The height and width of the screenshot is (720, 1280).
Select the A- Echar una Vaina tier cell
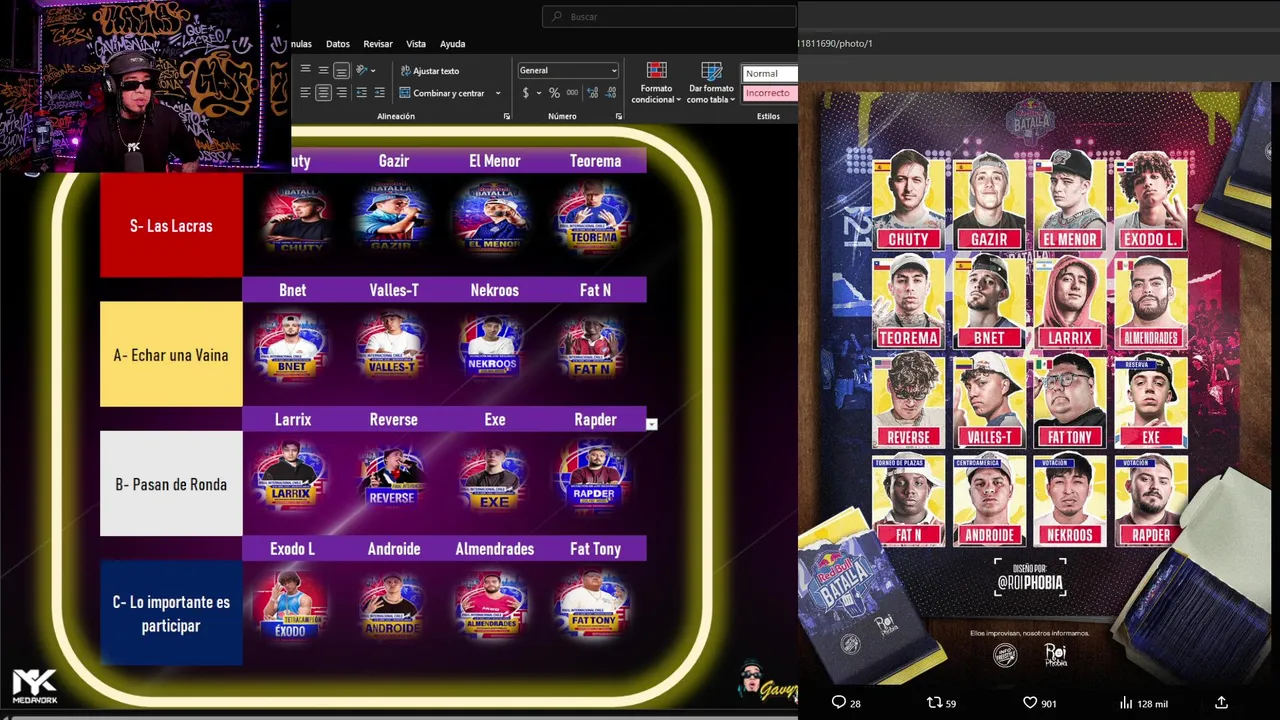point(171,355)
